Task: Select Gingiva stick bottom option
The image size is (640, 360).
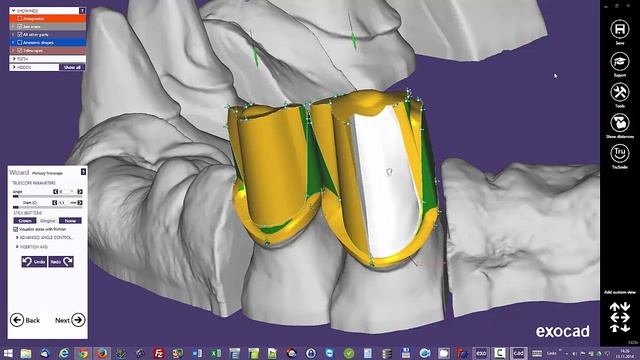Action: [x=47, y=221]
